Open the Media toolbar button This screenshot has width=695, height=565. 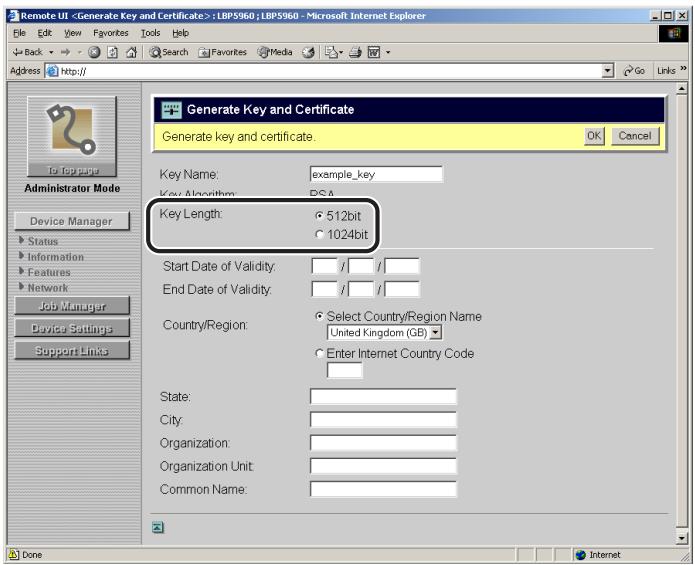[x=275, y=52]
